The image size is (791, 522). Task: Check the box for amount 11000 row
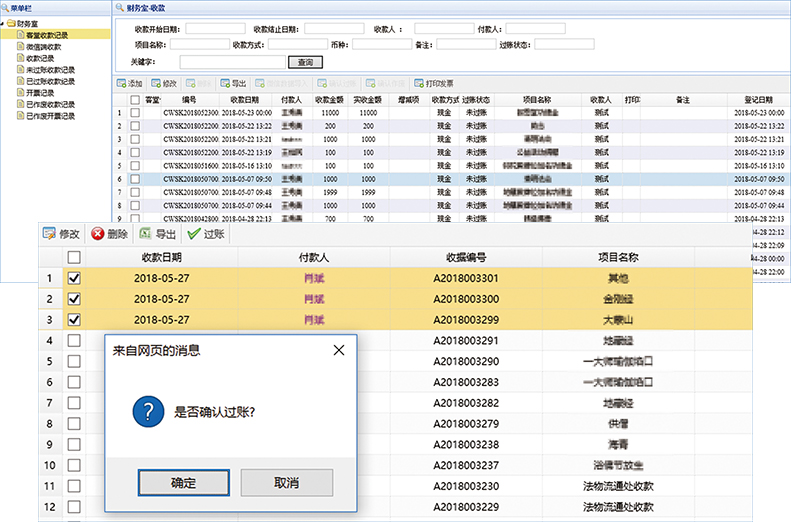[135, 112]
